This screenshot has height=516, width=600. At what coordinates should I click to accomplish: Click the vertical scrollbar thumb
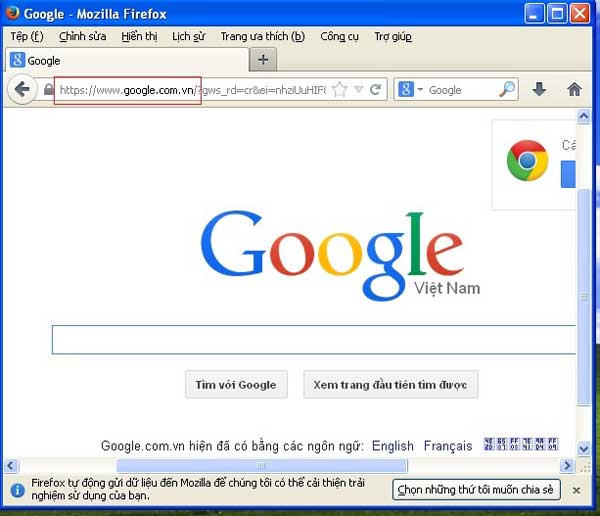pyautogui.click(x=584, y=297)
